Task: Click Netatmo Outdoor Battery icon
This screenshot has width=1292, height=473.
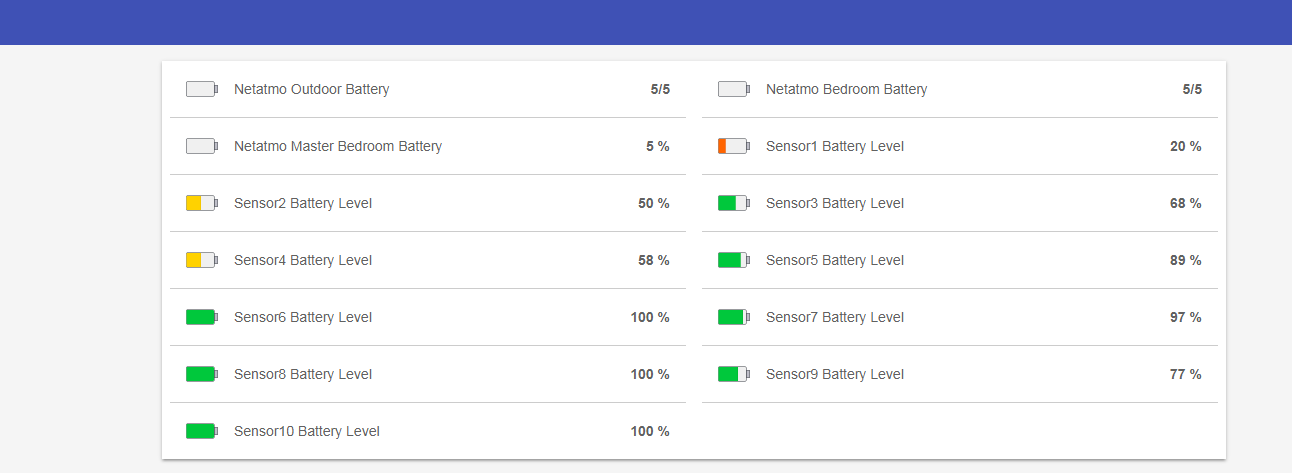Action: click(202, 89)
